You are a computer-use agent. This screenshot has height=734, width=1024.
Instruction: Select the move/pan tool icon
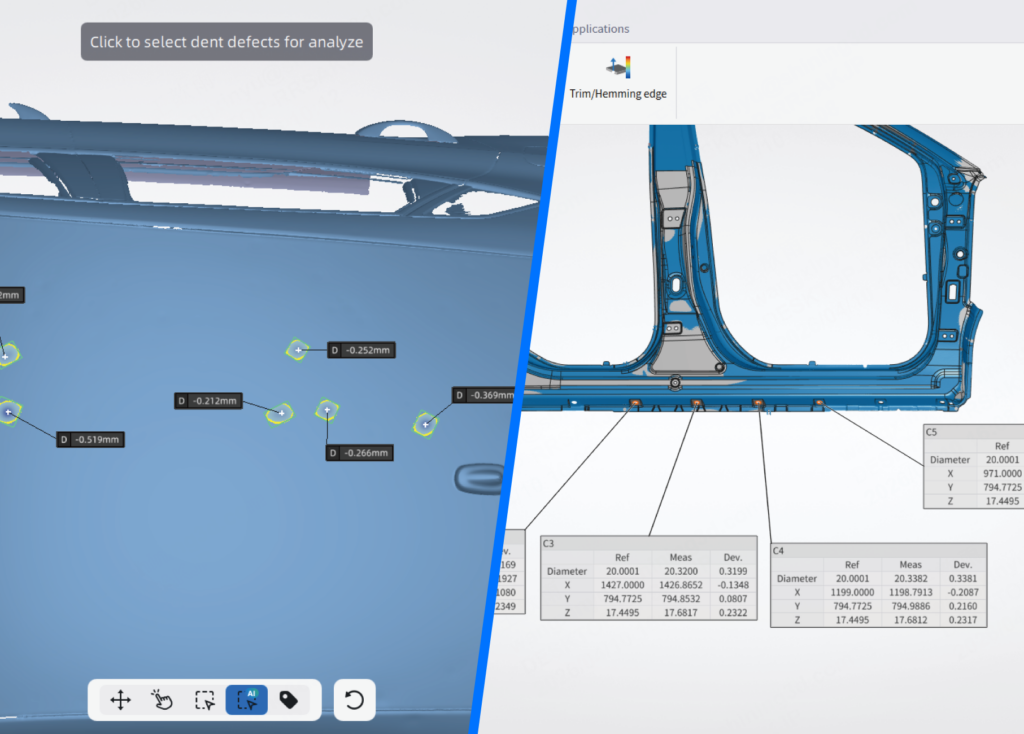pos(120,700)
